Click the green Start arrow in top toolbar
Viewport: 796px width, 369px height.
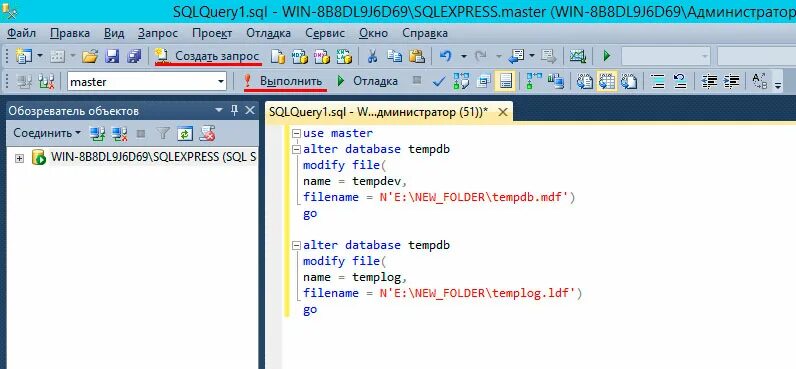(x=607, y=56)
